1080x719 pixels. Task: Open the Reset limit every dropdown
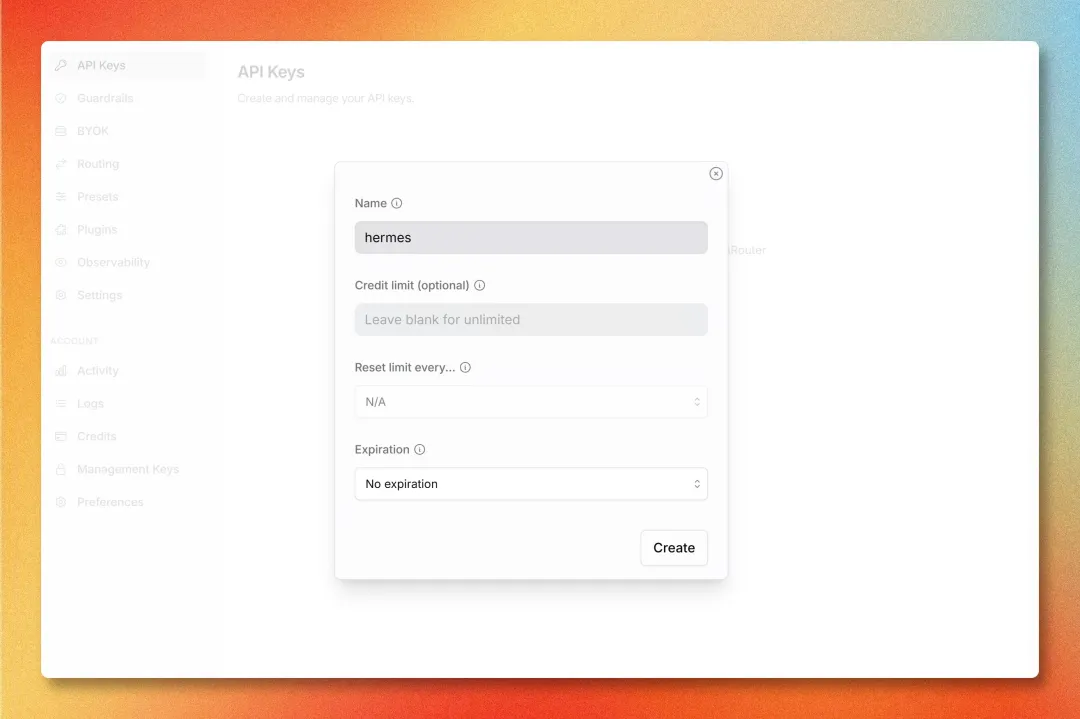point(531,402)
